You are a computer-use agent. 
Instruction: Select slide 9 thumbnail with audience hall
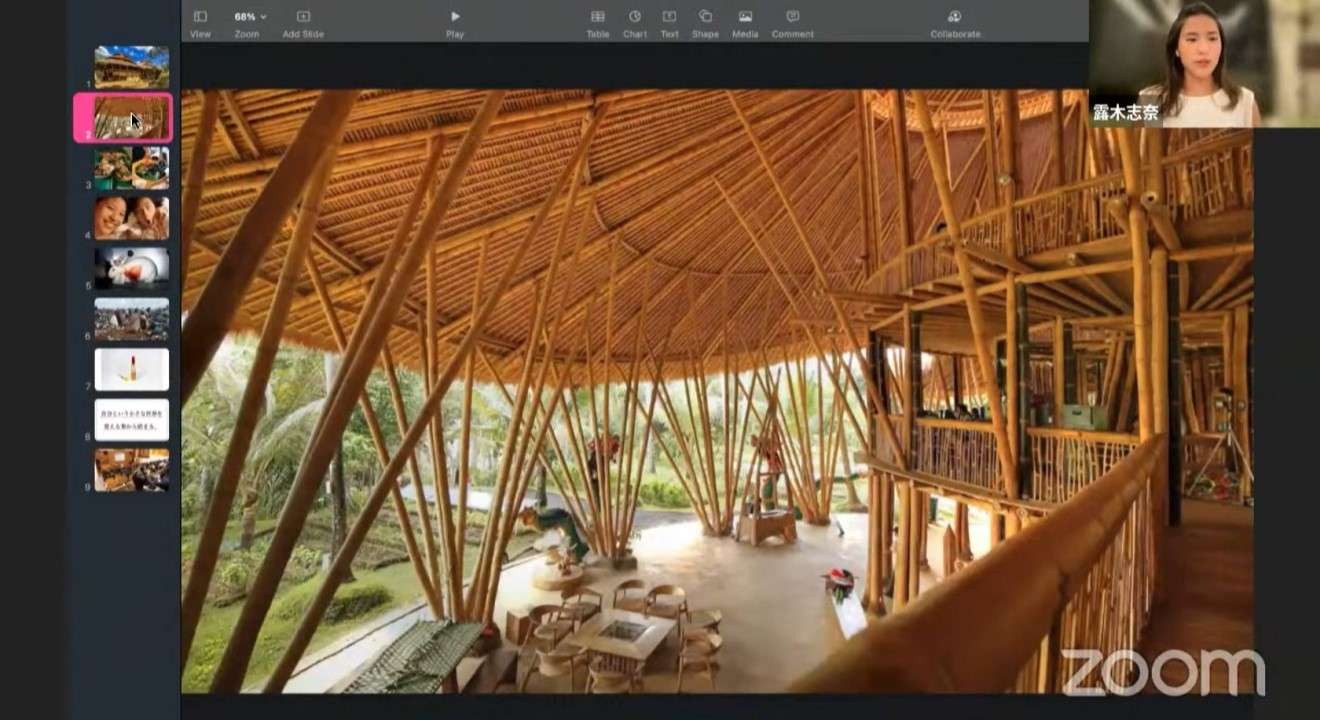click(x=132, y=470)
